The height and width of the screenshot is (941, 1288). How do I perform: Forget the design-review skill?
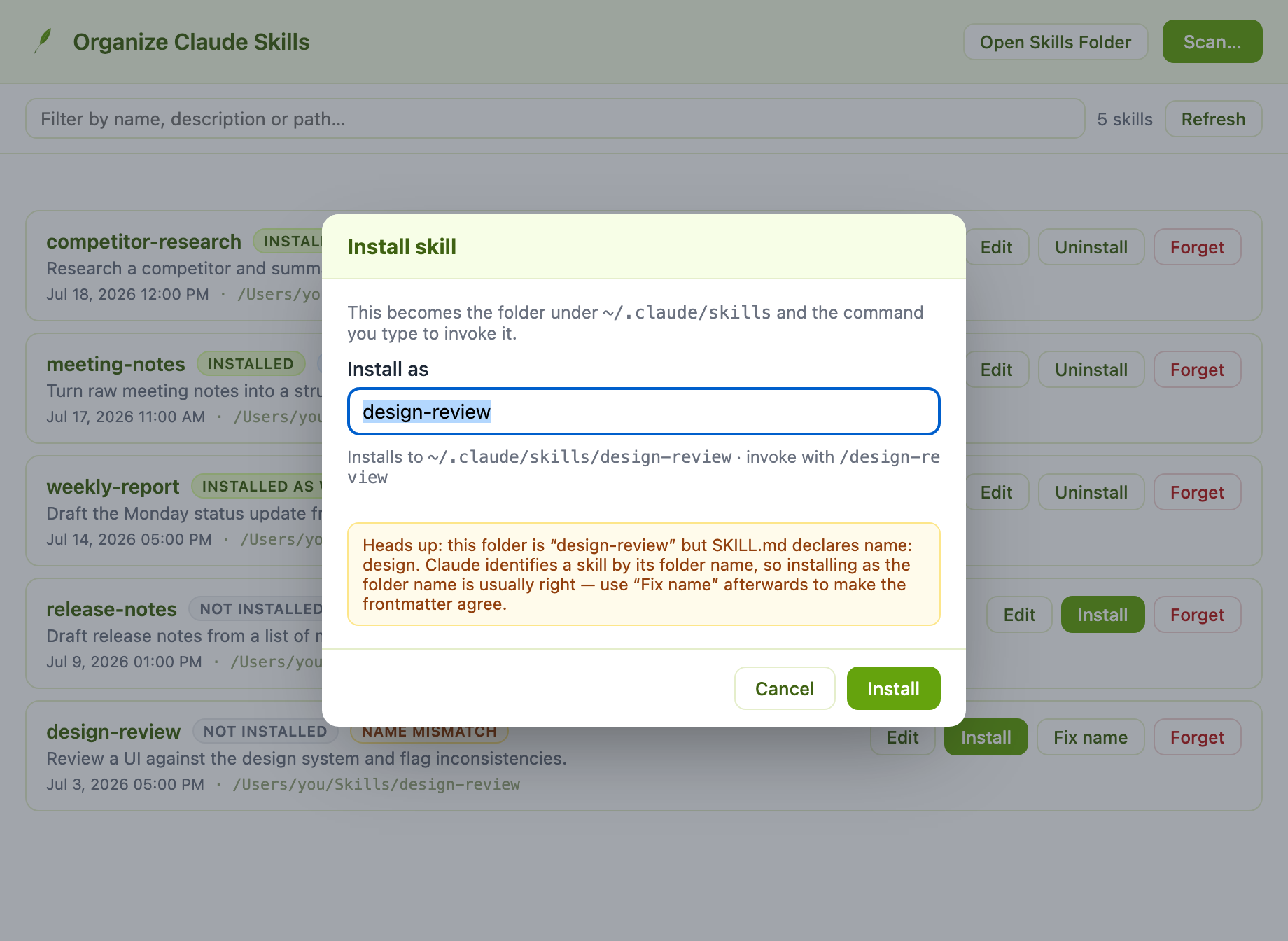click(x=1197, y=737)
